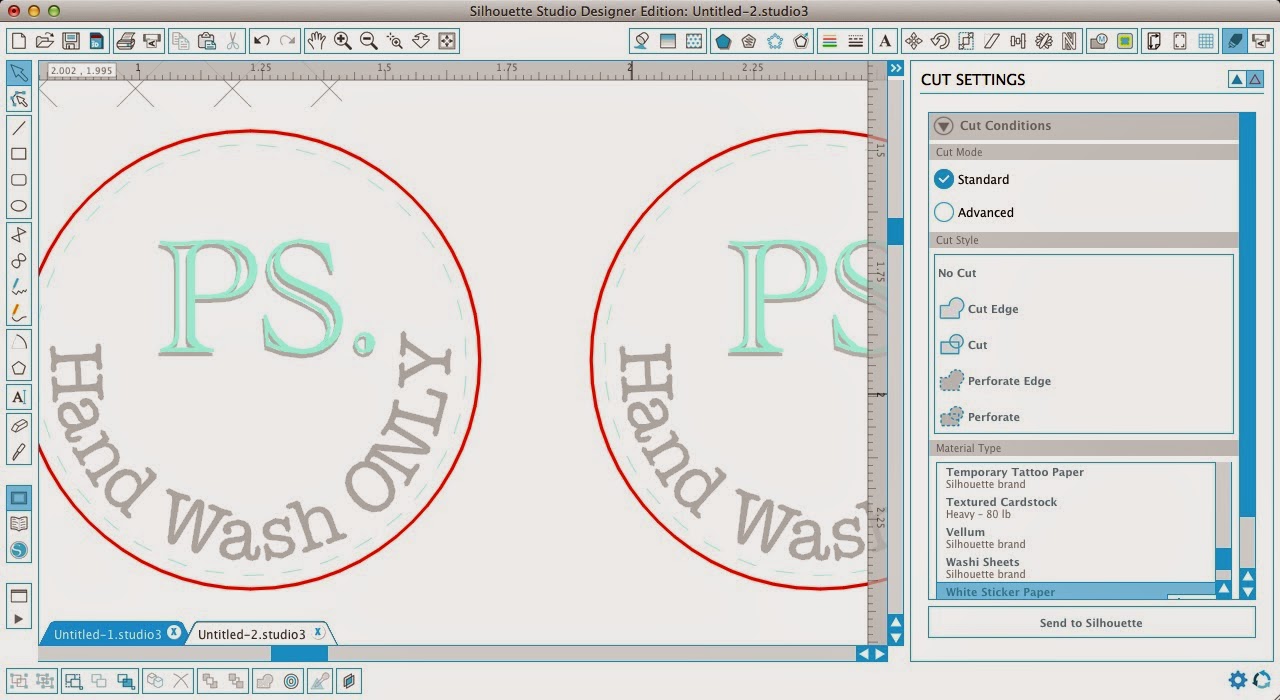Select the Draw Rectangle tool
This screenshot has height=700, width=1280.
[18, 154]
